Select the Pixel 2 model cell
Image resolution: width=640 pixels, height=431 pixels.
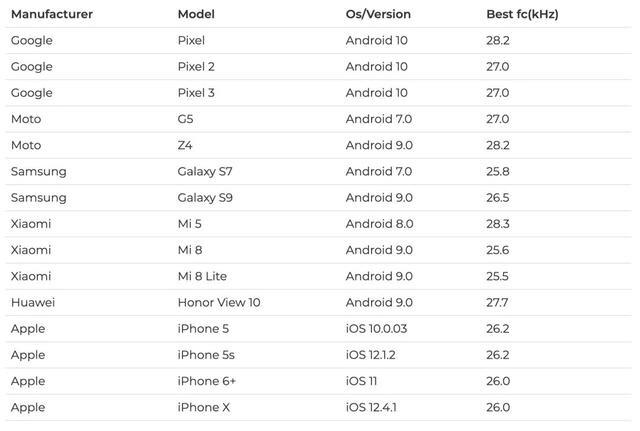(x=196, y=66)
